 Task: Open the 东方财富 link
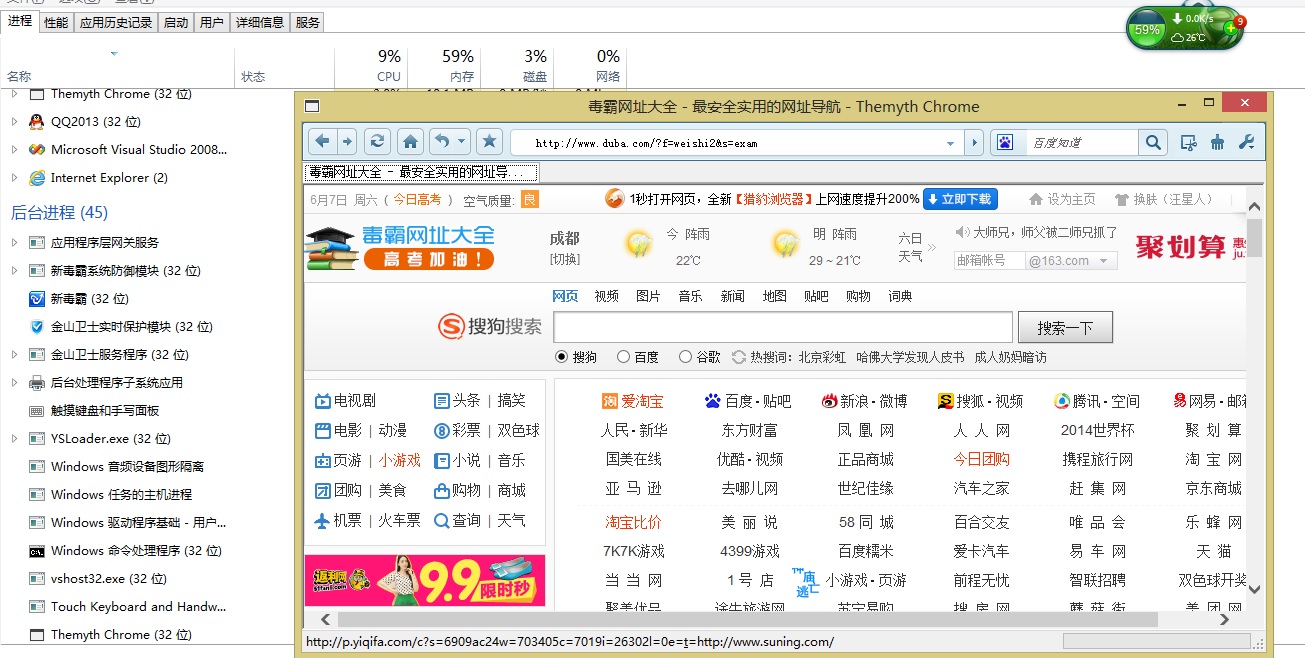pyautogui.click(x=749, y=430)
